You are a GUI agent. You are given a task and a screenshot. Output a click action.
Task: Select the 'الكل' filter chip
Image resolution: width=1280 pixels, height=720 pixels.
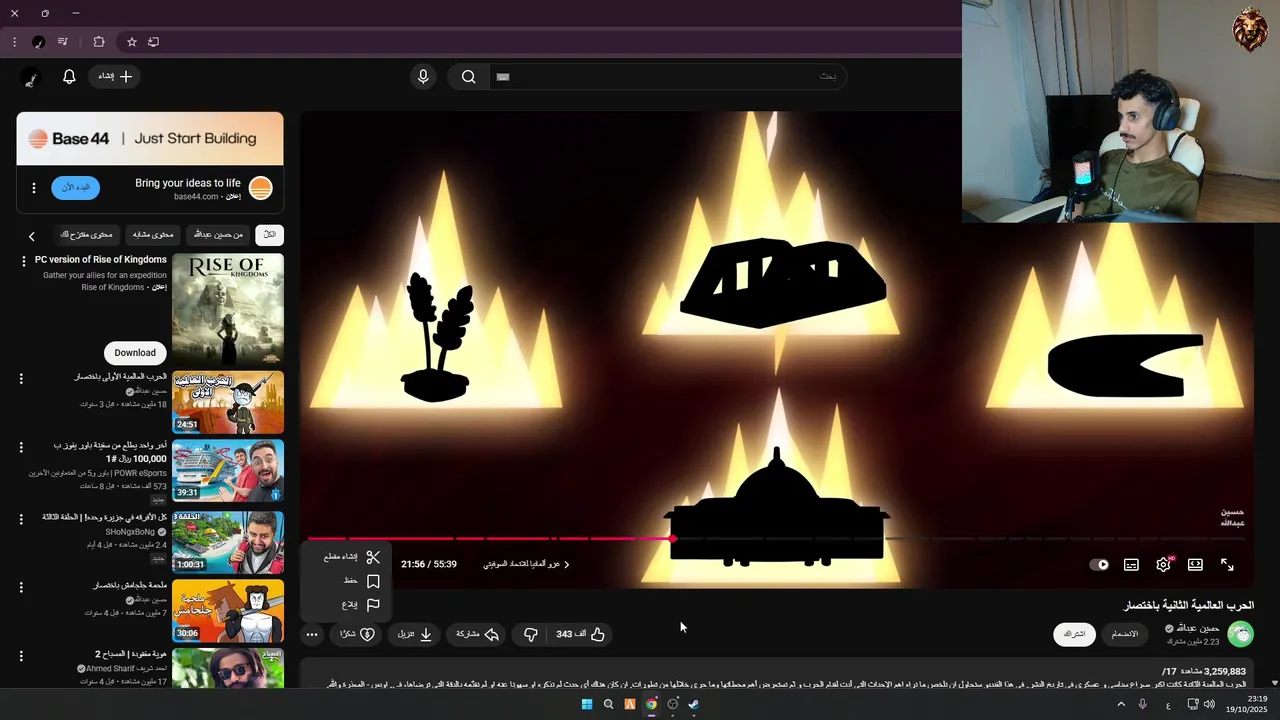[x=269, y=235]
